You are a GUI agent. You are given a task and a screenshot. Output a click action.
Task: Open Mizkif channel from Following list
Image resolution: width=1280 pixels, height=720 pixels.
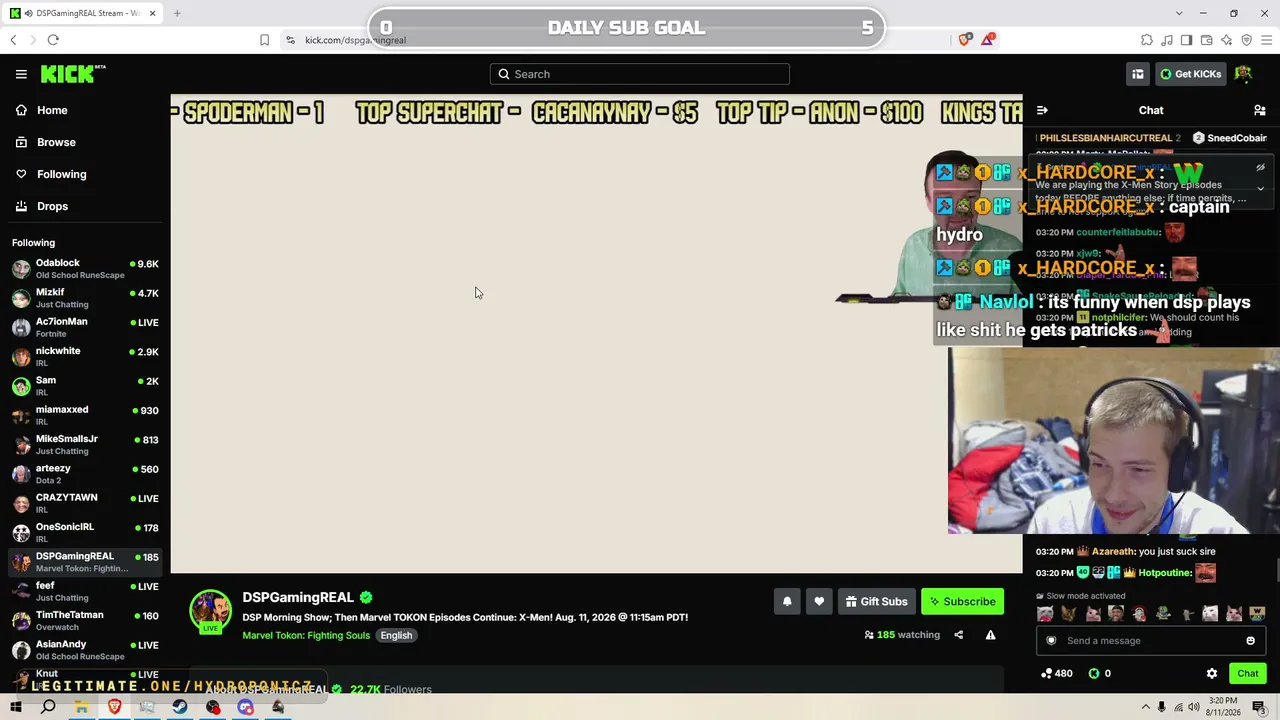tap(84, 298)
